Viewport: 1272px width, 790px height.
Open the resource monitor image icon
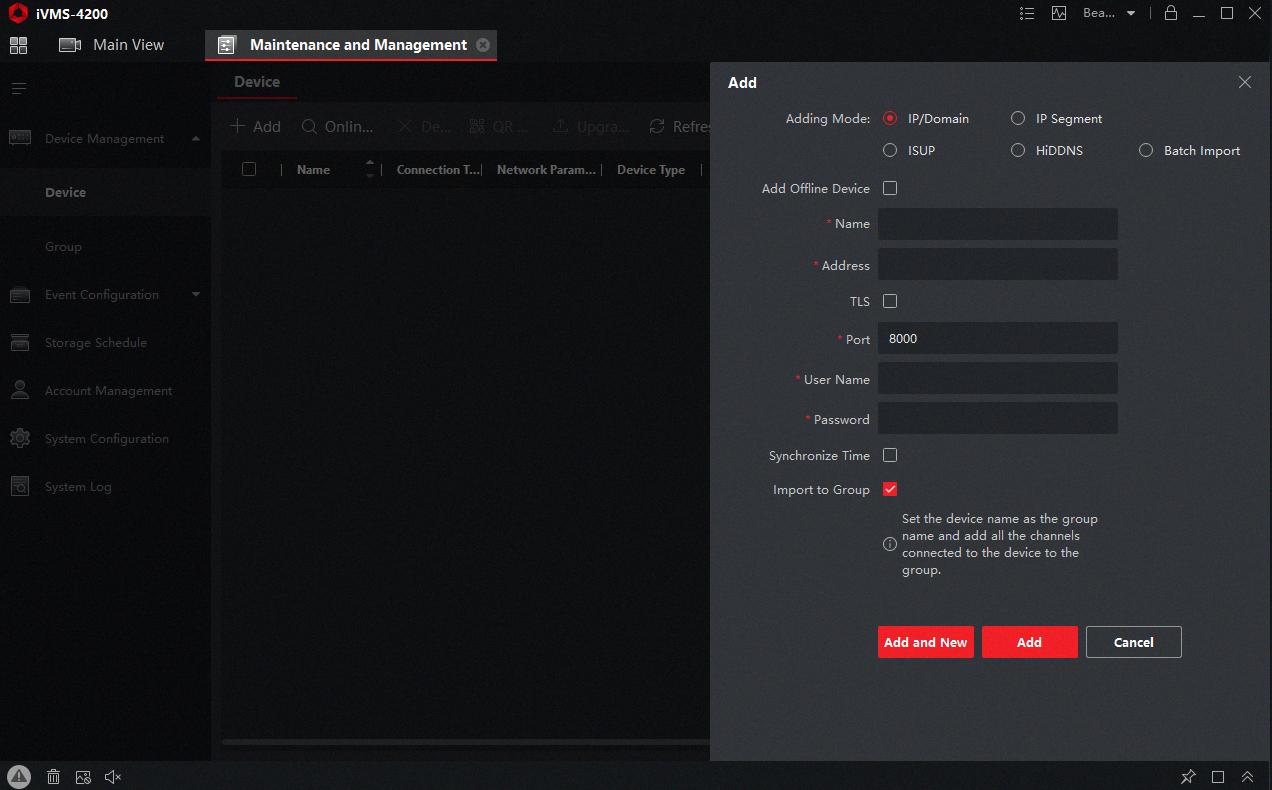[1059, 13]
